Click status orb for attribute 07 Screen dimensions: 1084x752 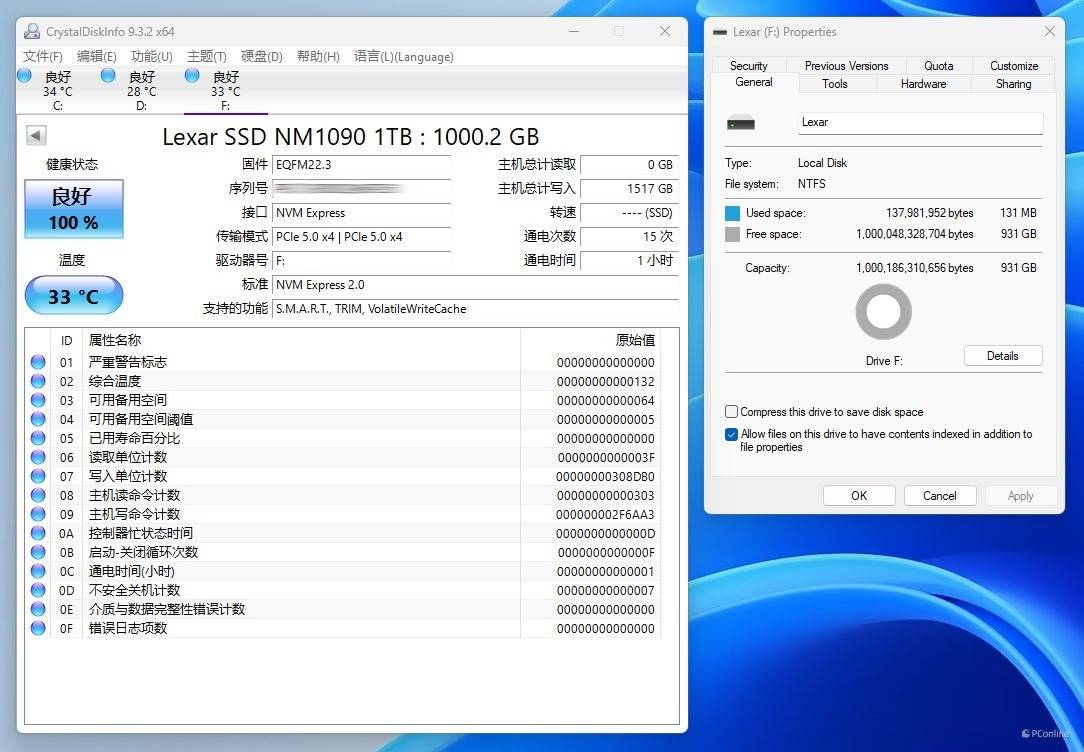tap(38, 476)
